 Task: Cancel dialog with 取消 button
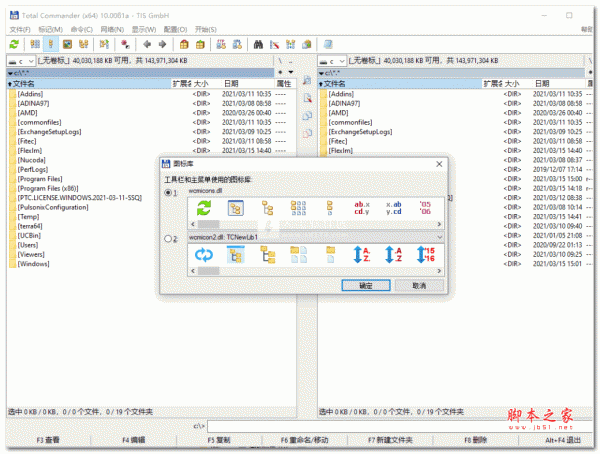[x=419, y=286]
